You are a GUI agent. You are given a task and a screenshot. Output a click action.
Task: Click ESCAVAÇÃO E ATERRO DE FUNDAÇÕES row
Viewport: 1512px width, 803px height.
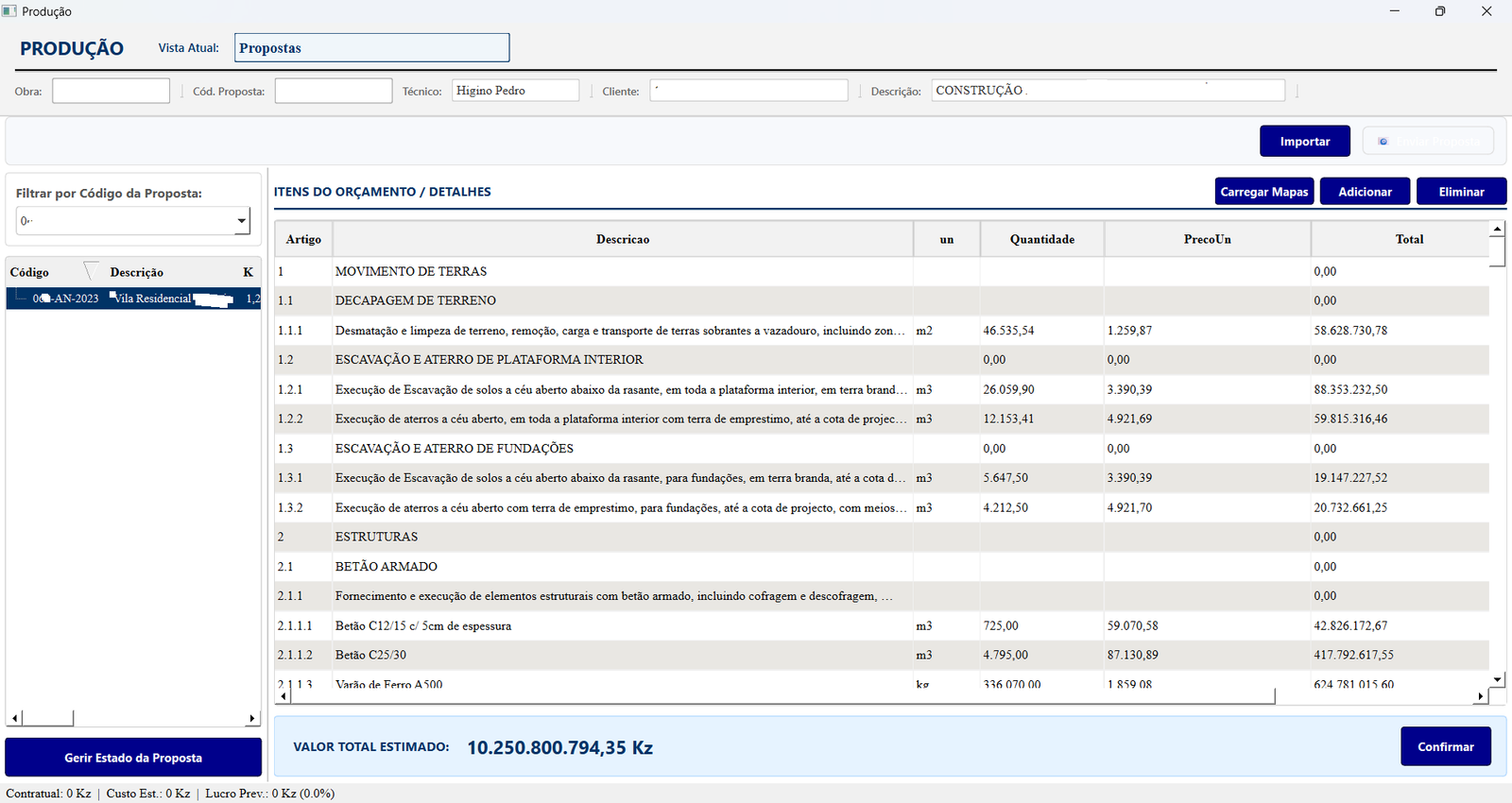coord(882,449)
